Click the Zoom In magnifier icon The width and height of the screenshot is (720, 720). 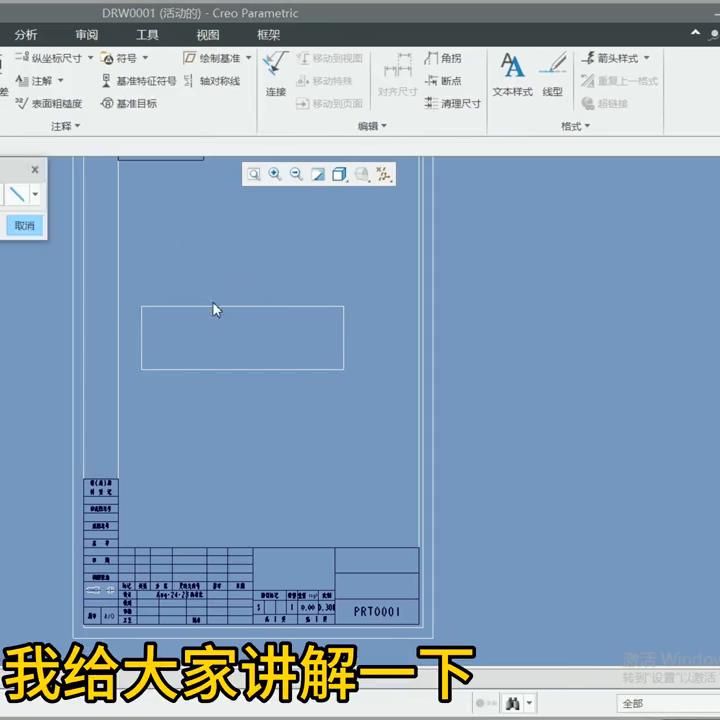275,174
